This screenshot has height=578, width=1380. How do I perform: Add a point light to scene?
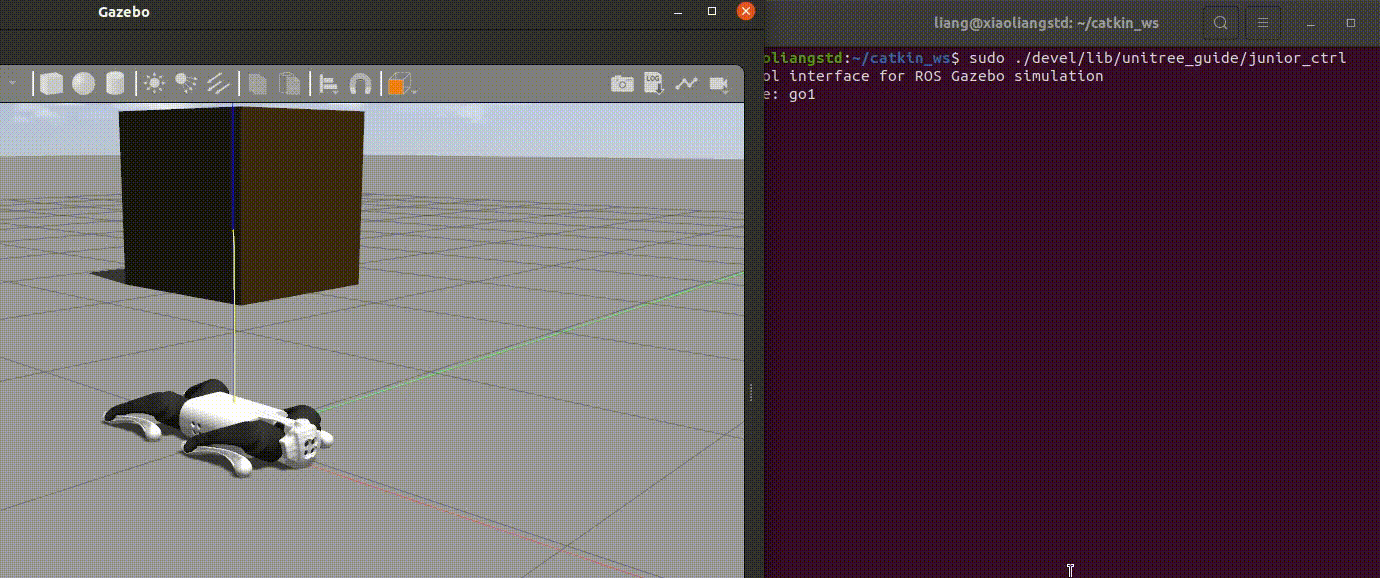pyautogui.click(x=154, y=83)
